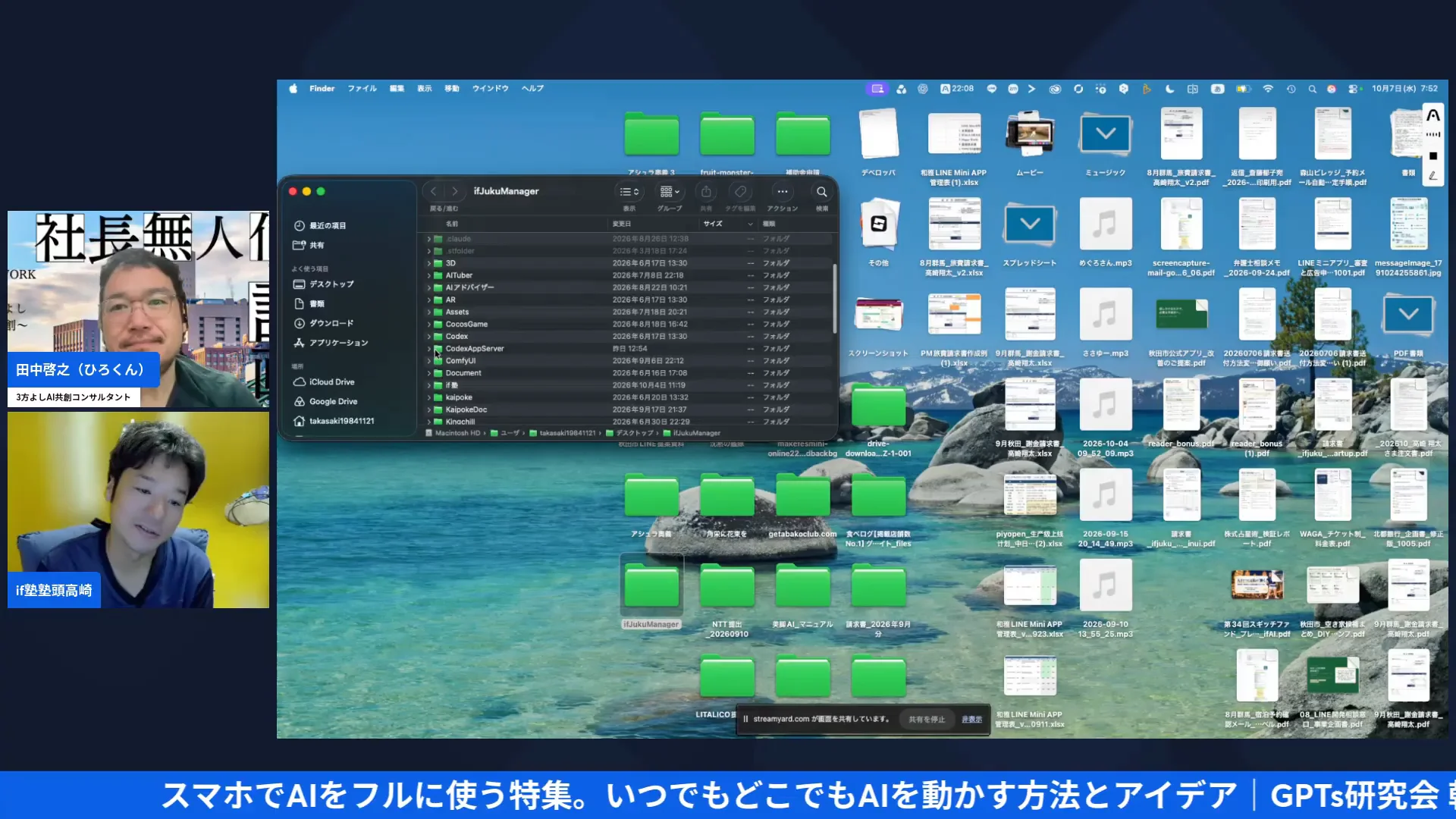Open the ヘルプ menu
The width and height of the screenshot is (1456, 819).
532,89
